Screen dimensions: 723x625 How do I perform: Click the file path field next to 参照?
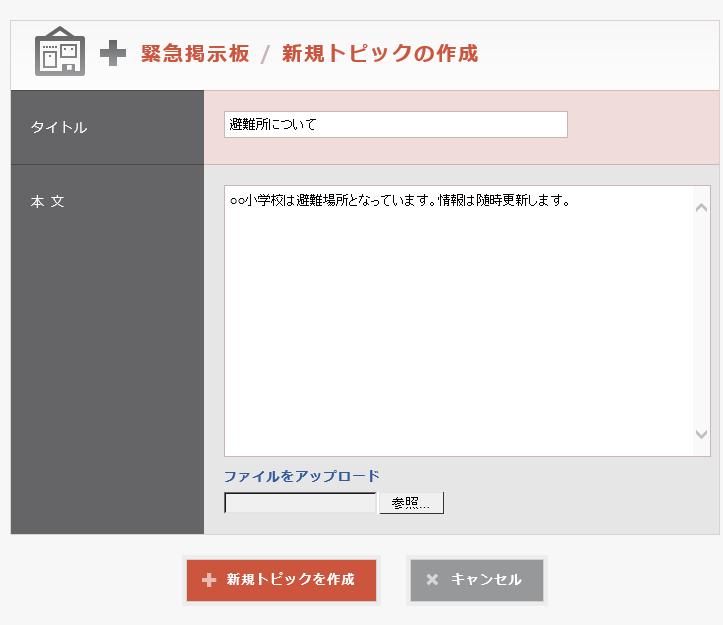pos(300,503)
